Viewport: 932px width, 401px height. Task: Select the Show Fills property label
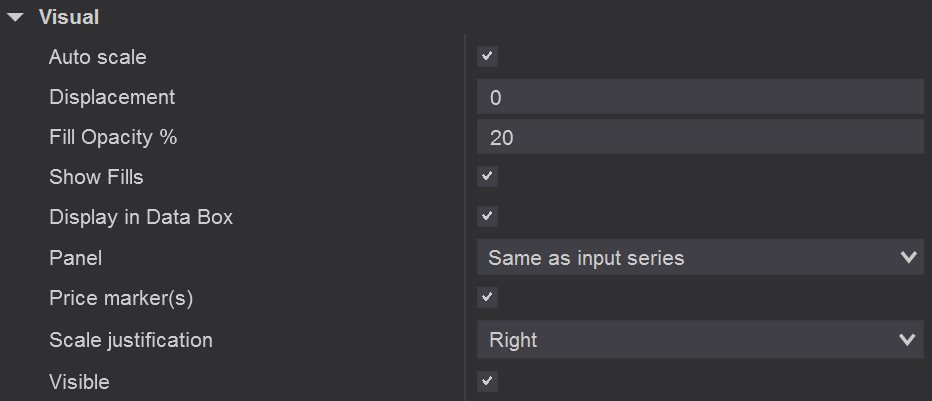(96, 177)
